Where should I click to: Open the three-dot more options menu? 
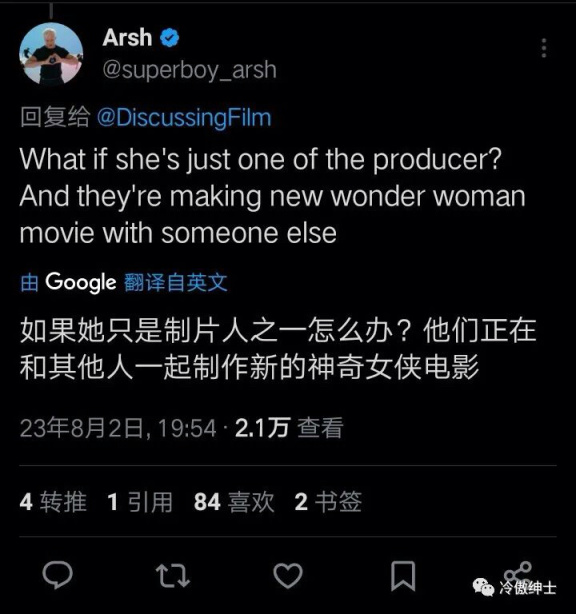(544, 48)
